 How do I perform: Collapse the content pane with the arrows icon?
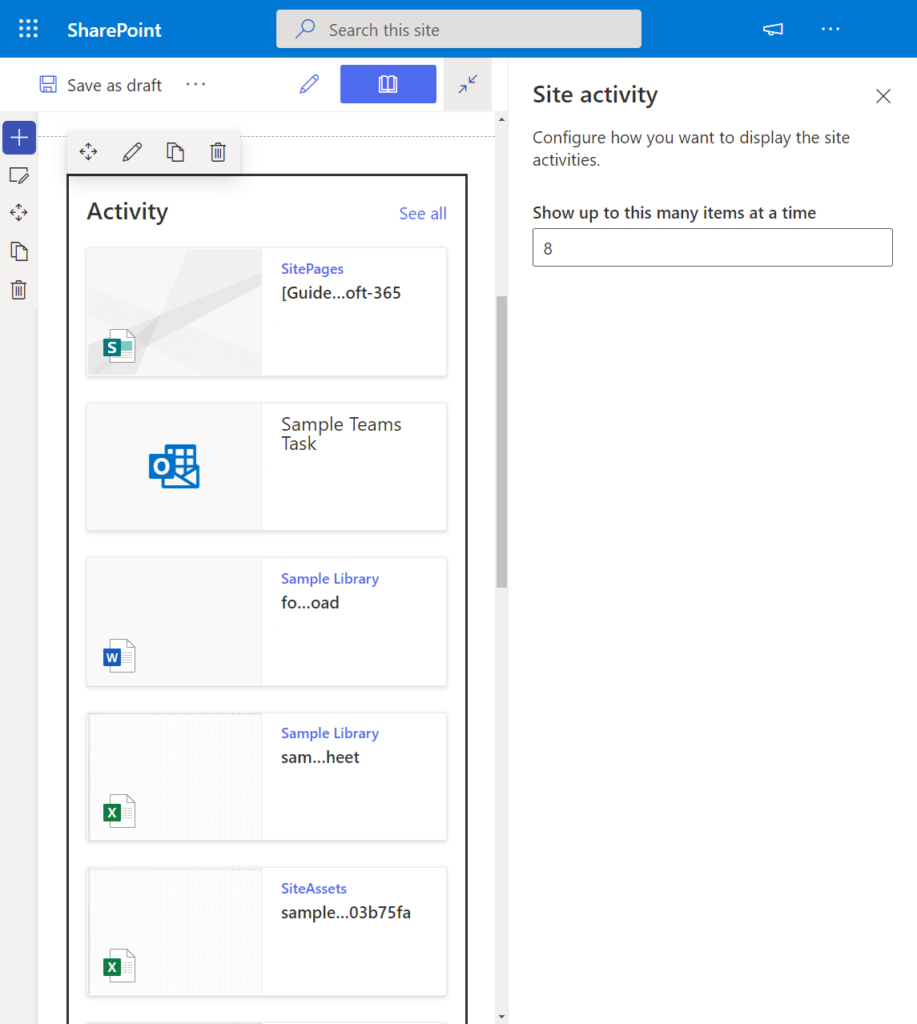[468, 84]
